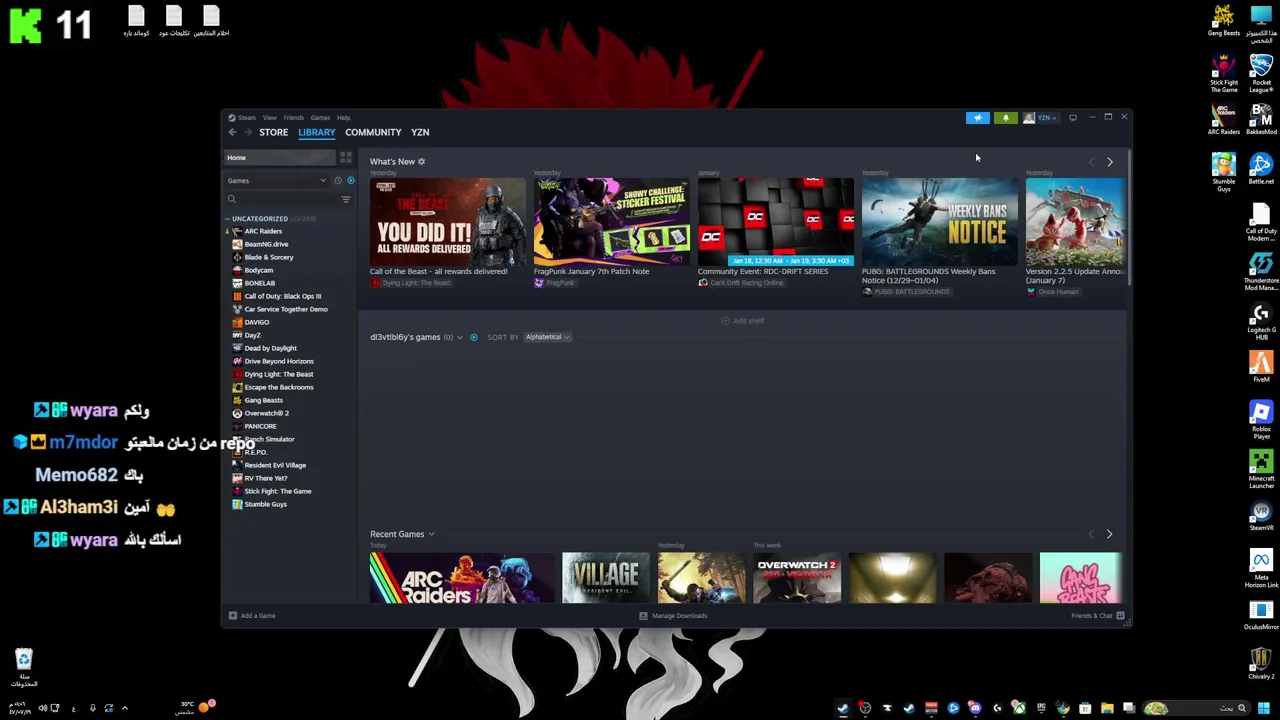Go back with the Steam back arrow
This screenshot has width=1280, height=720.
pyautogui.click(x=232, y=132)
